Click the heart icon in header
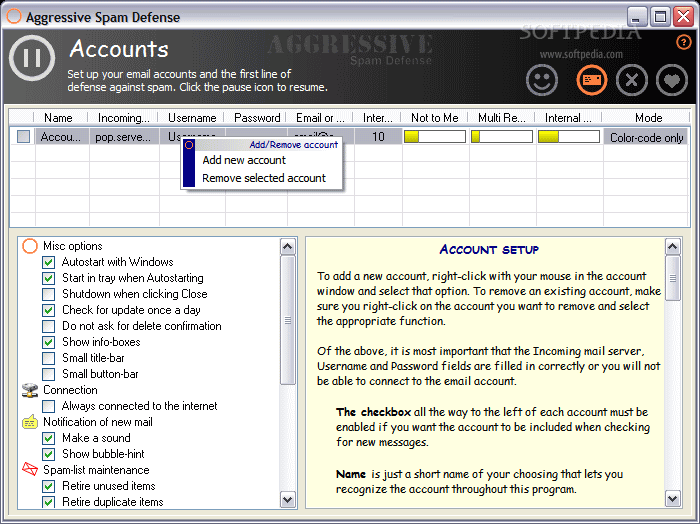 (x=672, y=80)
